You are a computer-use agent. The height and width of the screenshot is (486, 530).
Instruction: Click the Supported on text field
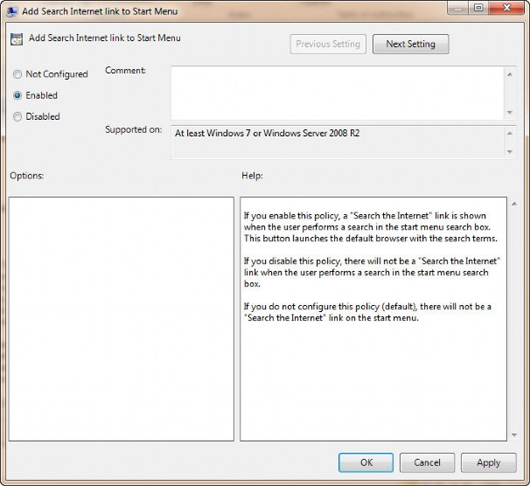[x=337, y=142]
